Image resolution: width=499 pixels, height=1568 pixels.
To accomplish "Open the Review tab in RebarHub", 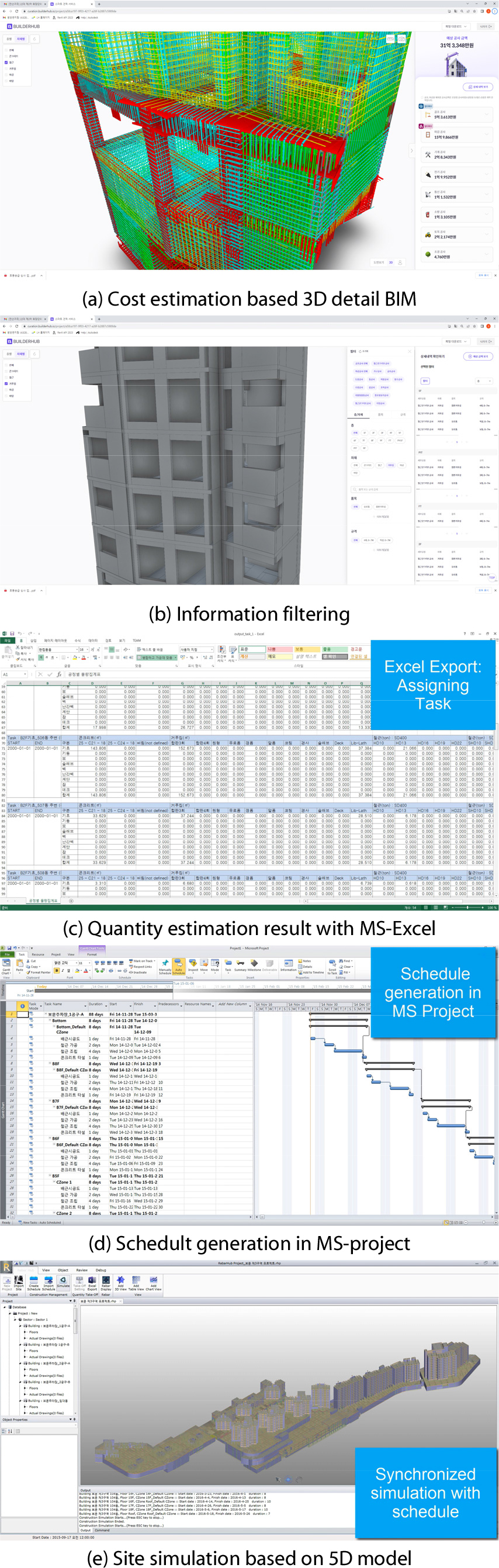I will pyautogui.click(x=82, y=1271).
